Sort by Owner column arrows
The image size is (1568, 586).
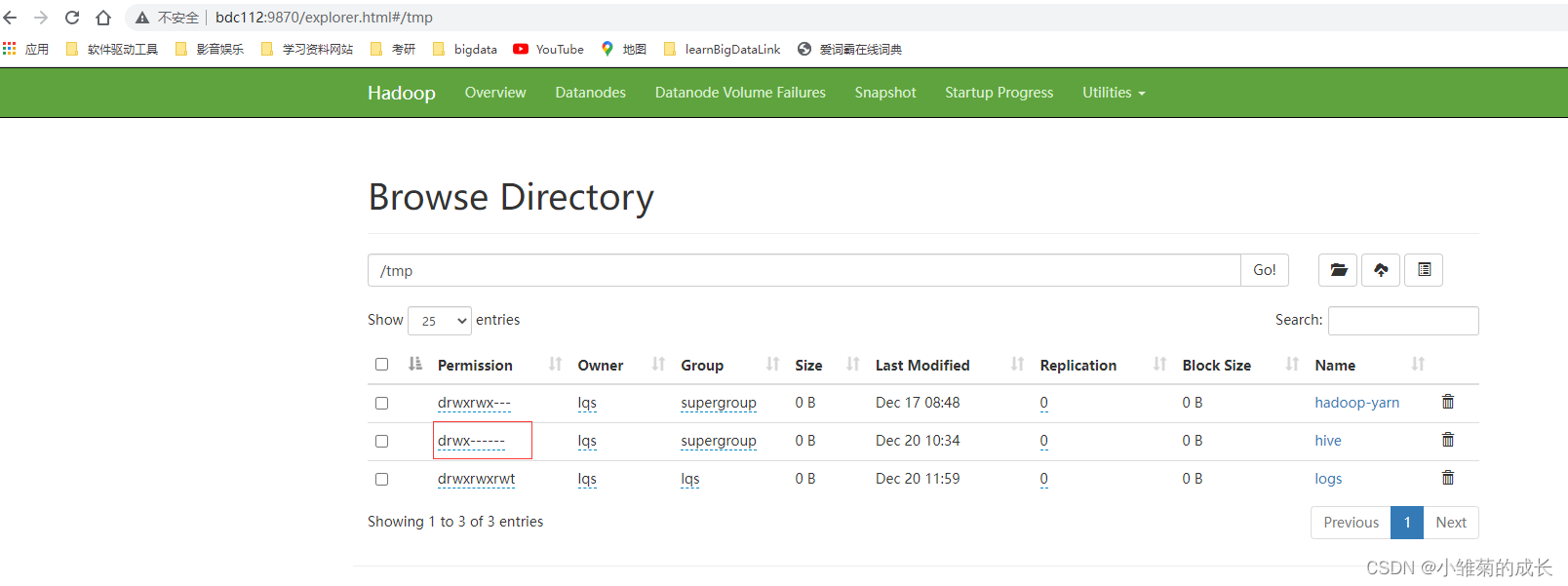click(x=658, y=365)
